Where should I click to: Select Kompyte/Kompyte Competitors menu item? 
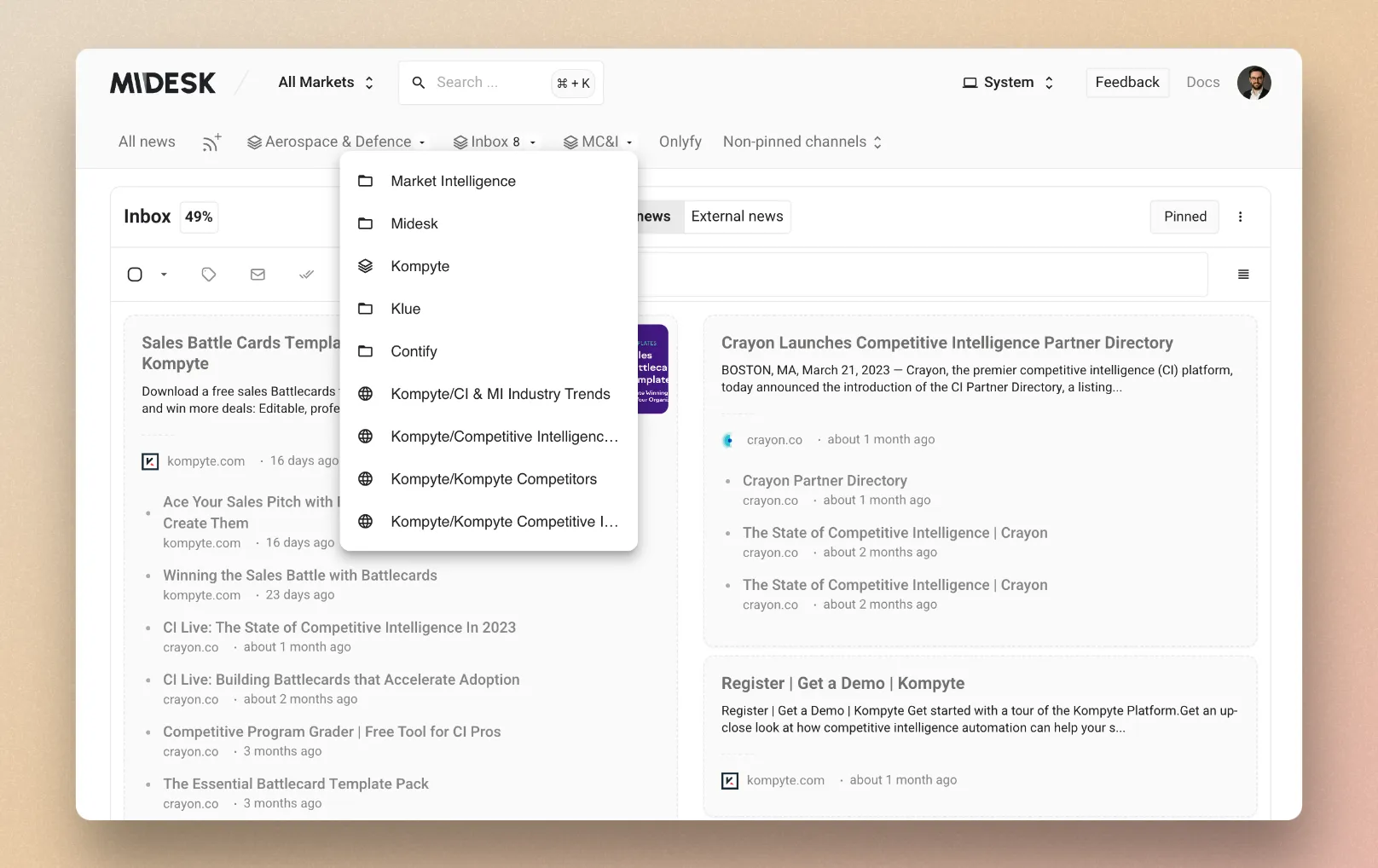pos(489,479)
